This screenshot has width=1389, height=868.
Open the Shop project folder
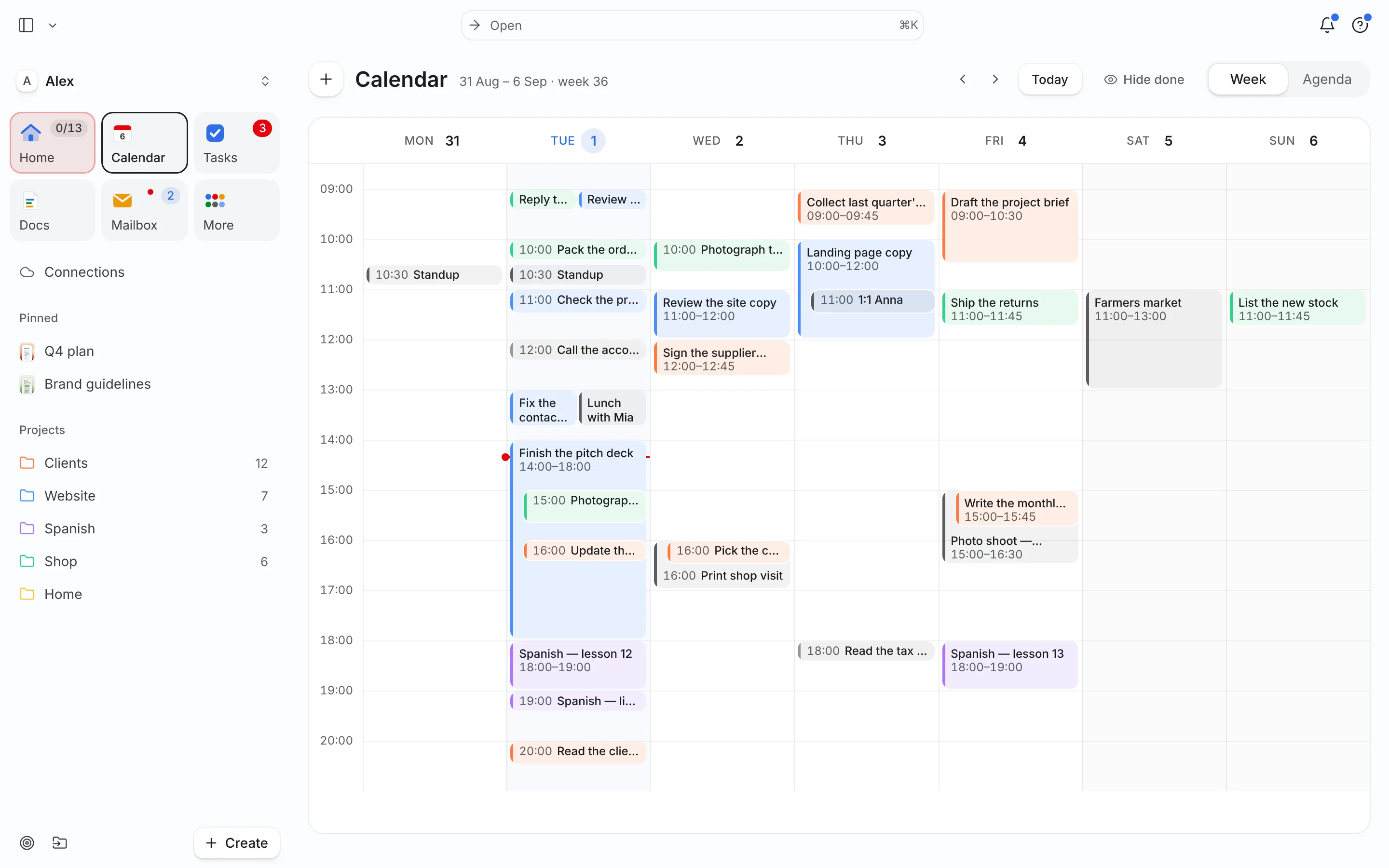[x=145, y=561]
